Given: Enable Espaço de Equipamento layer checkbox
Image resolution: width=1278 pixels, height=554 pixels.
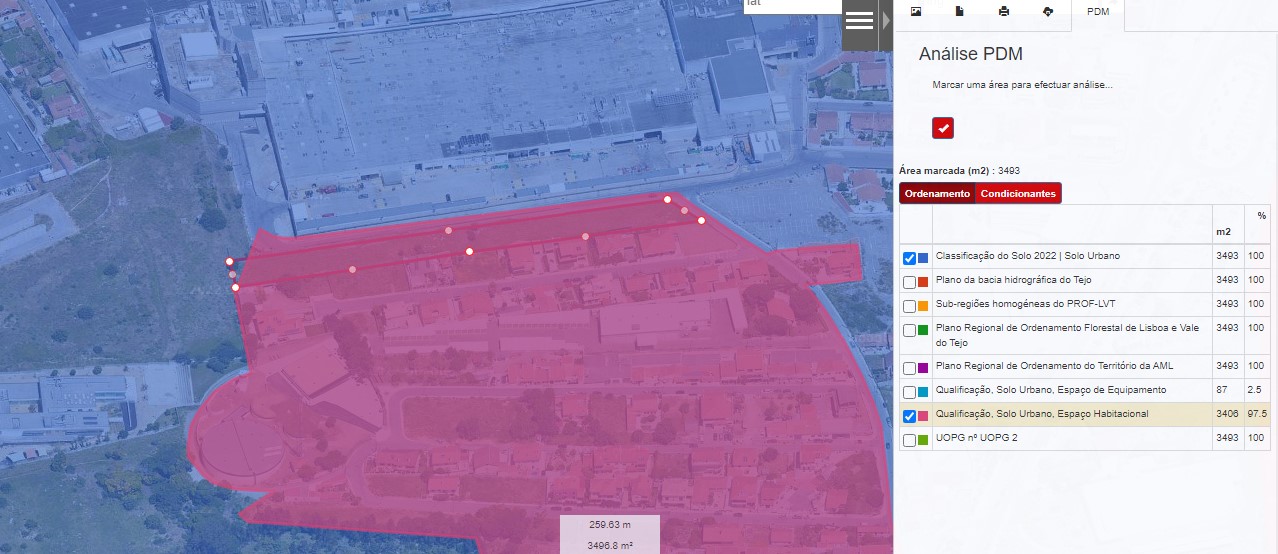Looking at the screenshot, I should (x=909, y=392).
